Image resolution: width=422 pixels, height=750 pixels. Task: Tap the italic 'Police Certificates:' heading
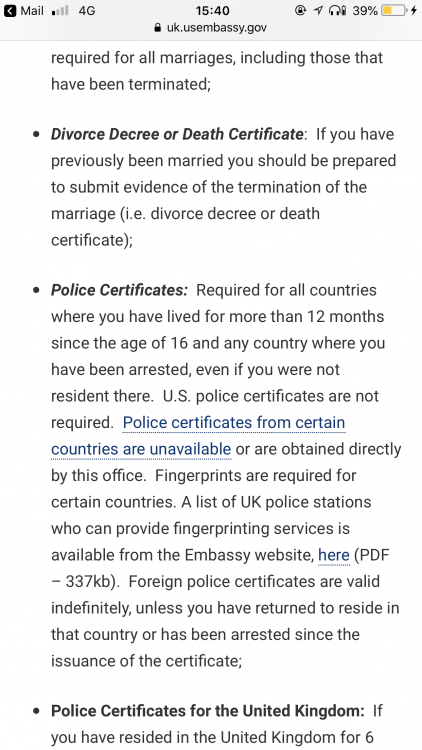pos(119,290)
